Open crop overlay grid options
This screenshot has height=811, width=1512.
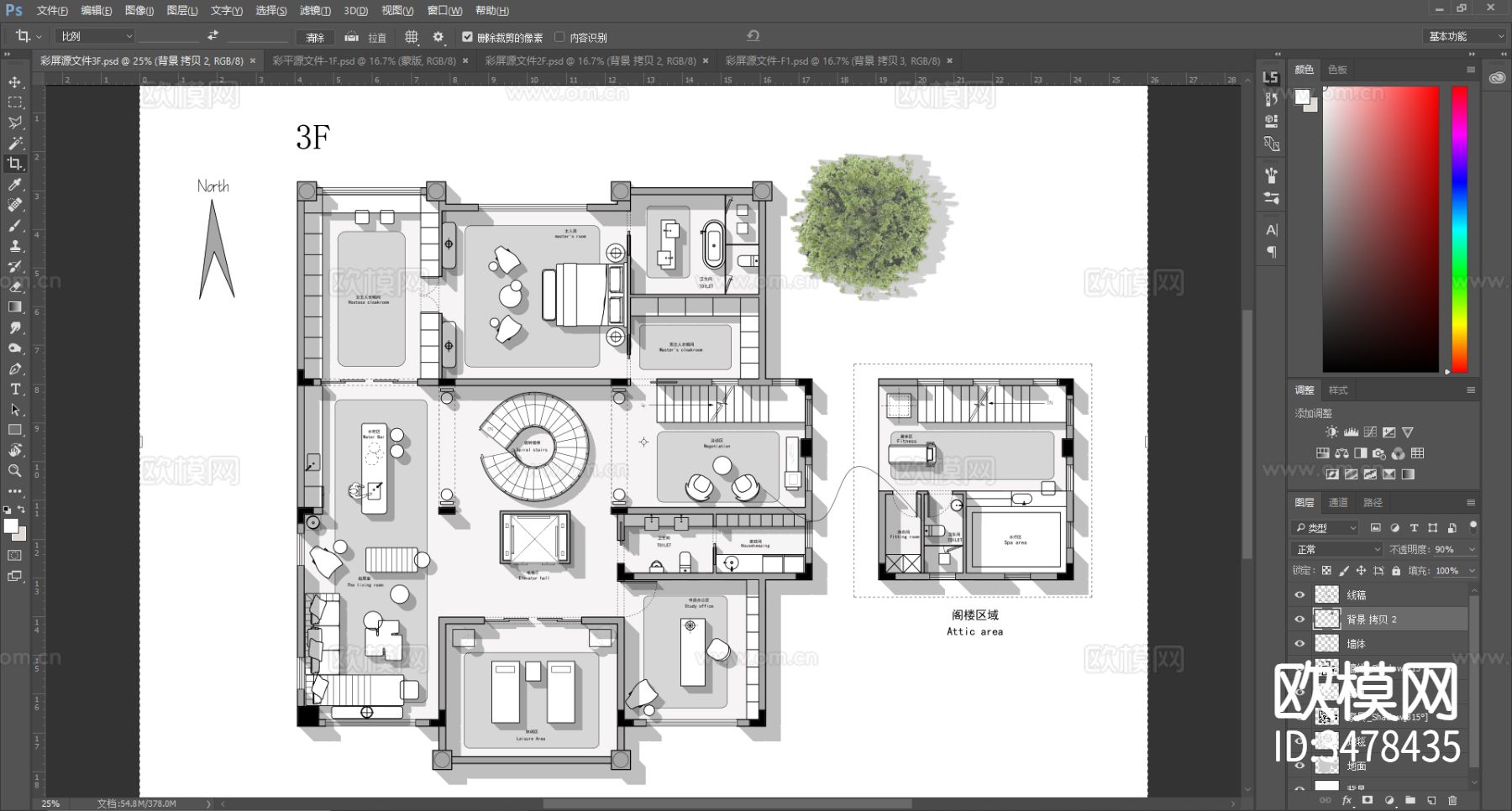[x=411, y=37]
